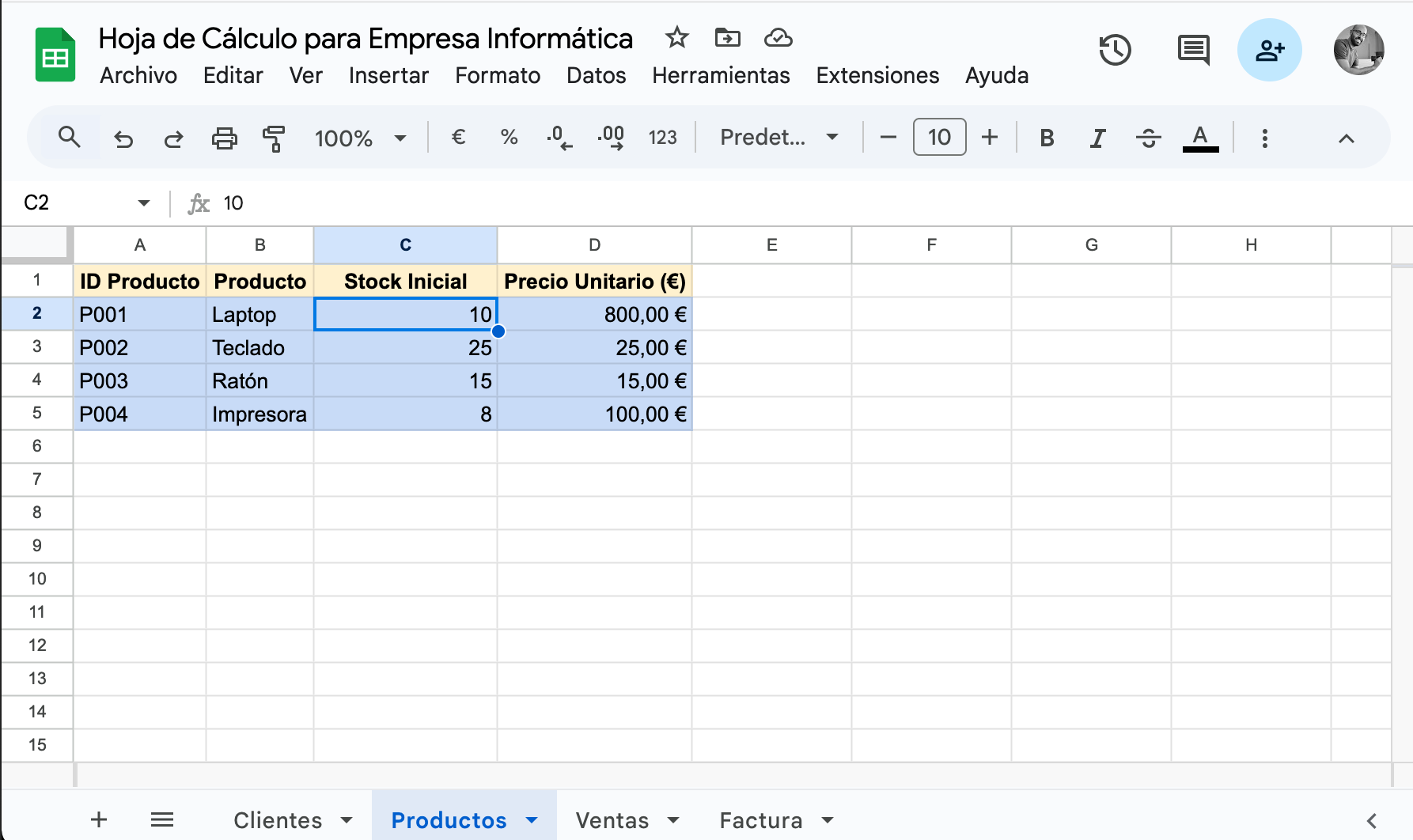Screen dimensions: 1413x840
Task: Add a new sheet with the plus button
Action: point(98,819)
